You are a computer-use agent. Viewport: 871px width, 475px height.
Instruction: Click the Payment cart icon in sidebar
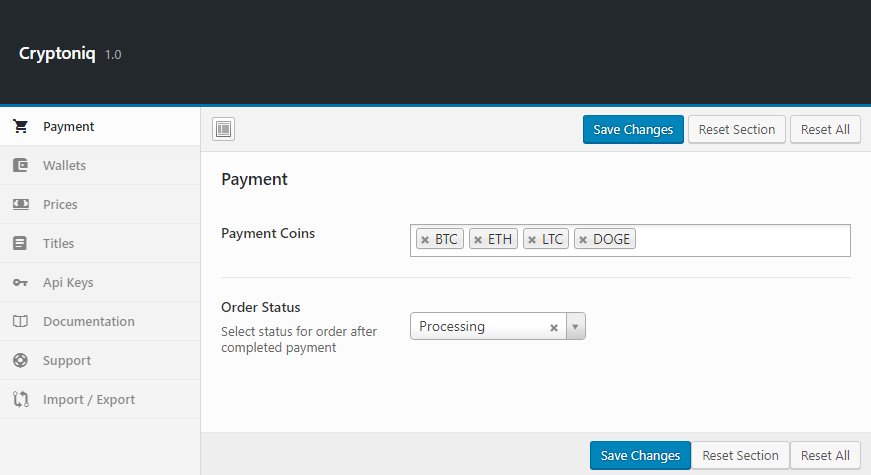tap(20, 127)
